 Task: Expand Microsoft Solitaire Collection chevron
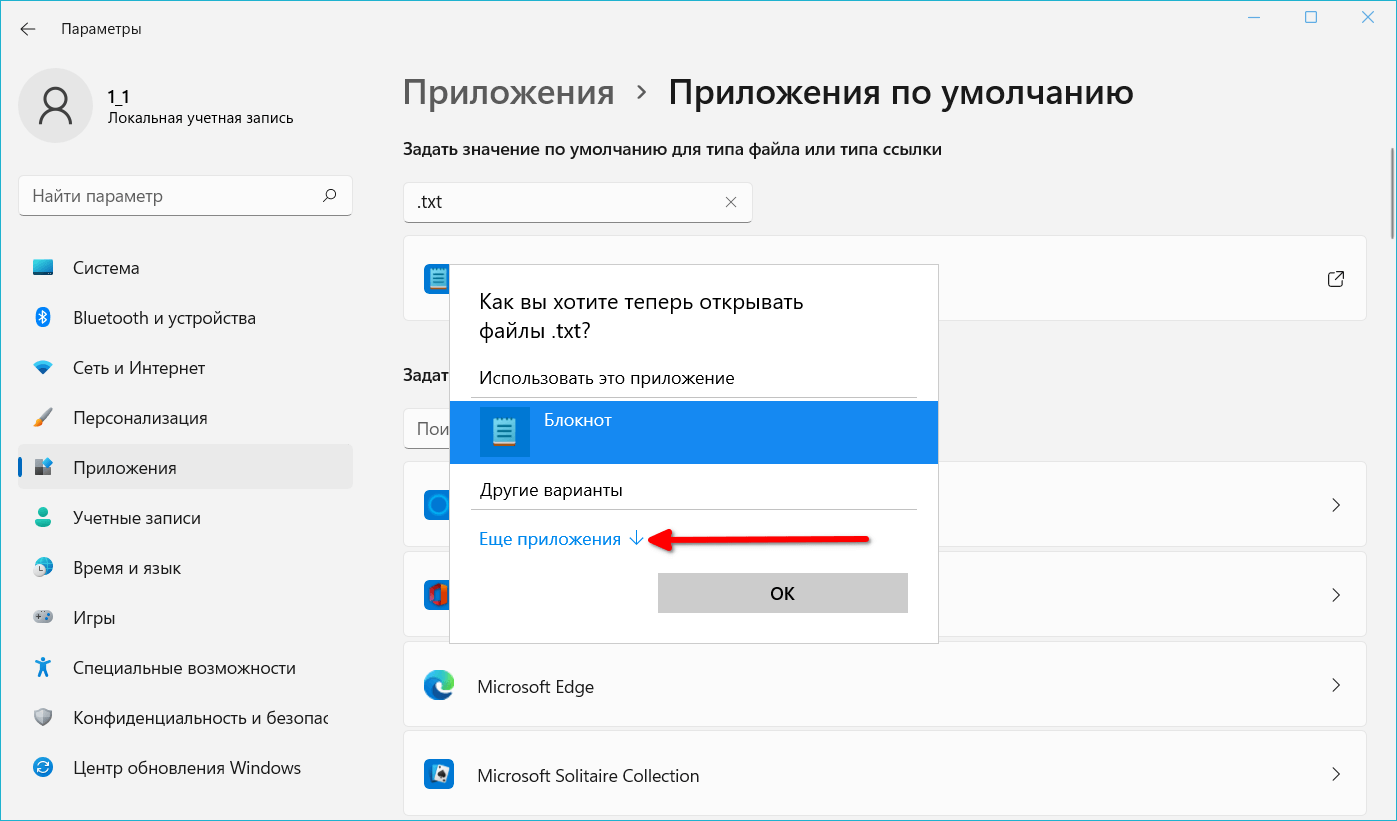tap(1336, 774)
